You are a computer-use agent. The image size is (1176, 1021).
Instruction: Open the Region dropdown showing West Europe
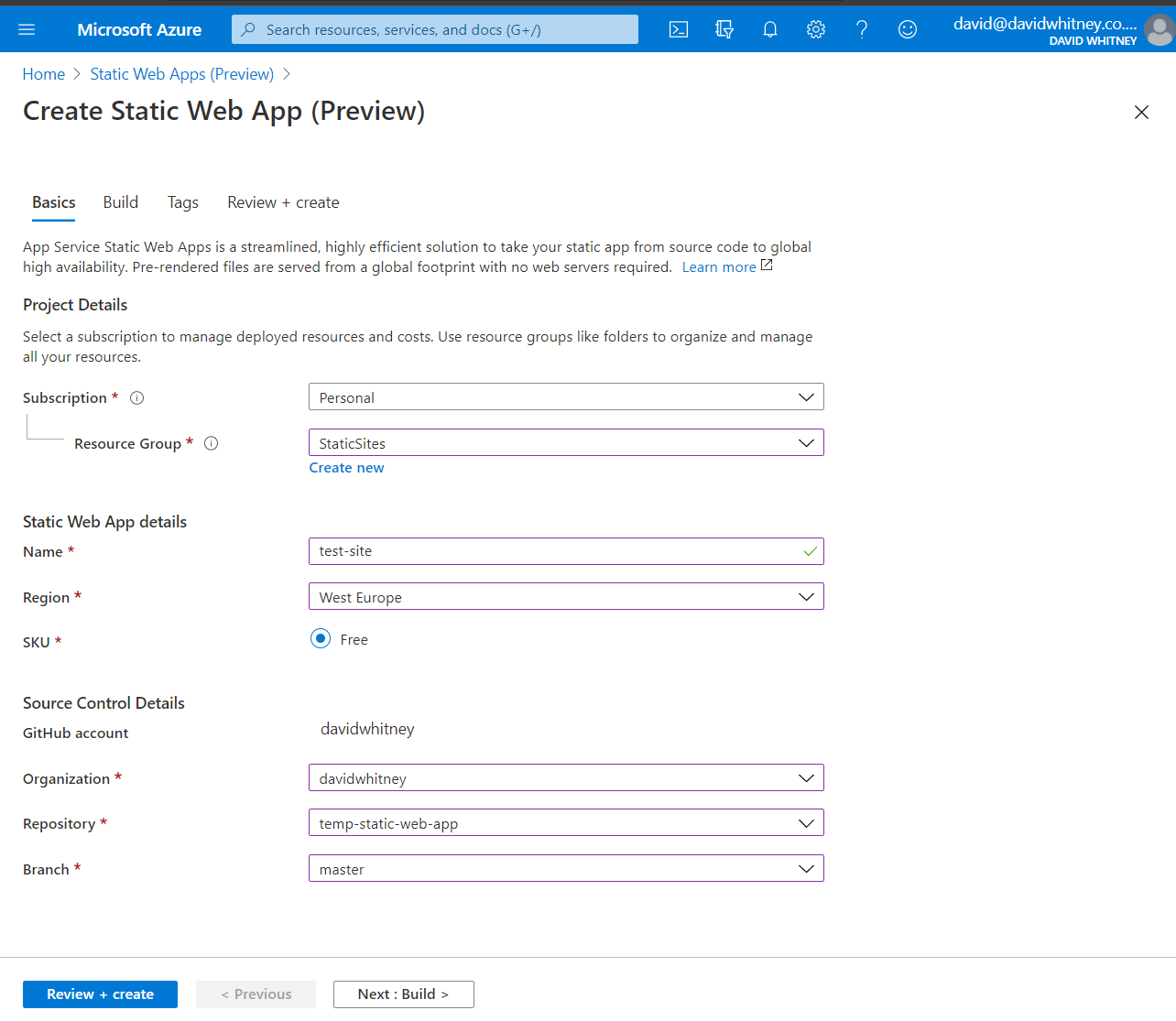click(x=566, y=597)
